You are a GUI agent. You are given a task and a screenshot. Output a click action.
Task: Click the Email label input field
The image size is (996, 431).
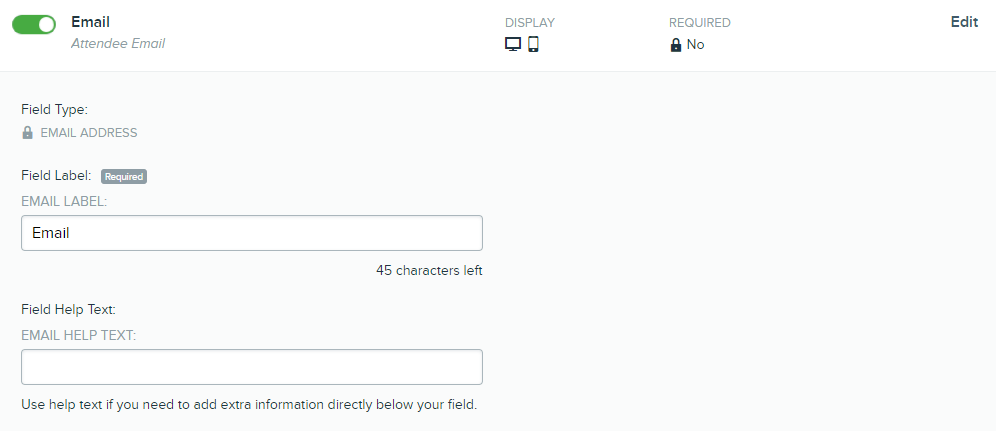252,233
